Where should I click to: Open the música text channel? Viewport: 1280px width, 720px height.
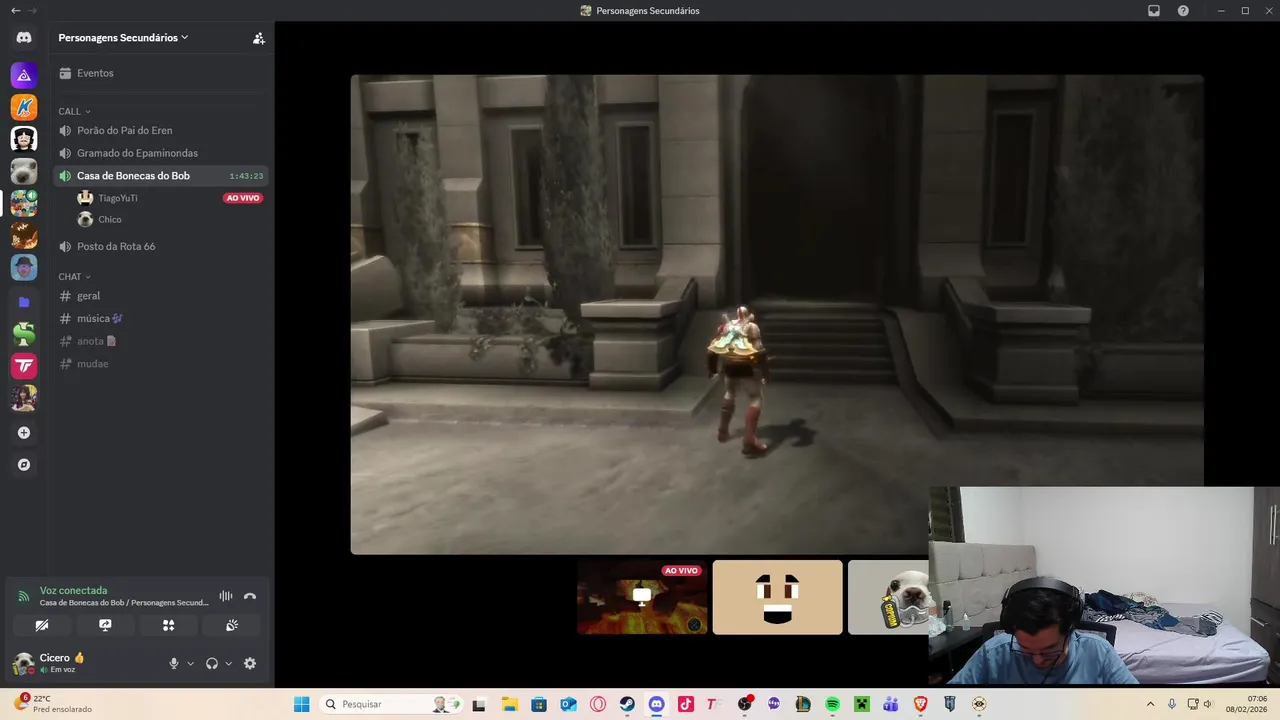point(161,318)
